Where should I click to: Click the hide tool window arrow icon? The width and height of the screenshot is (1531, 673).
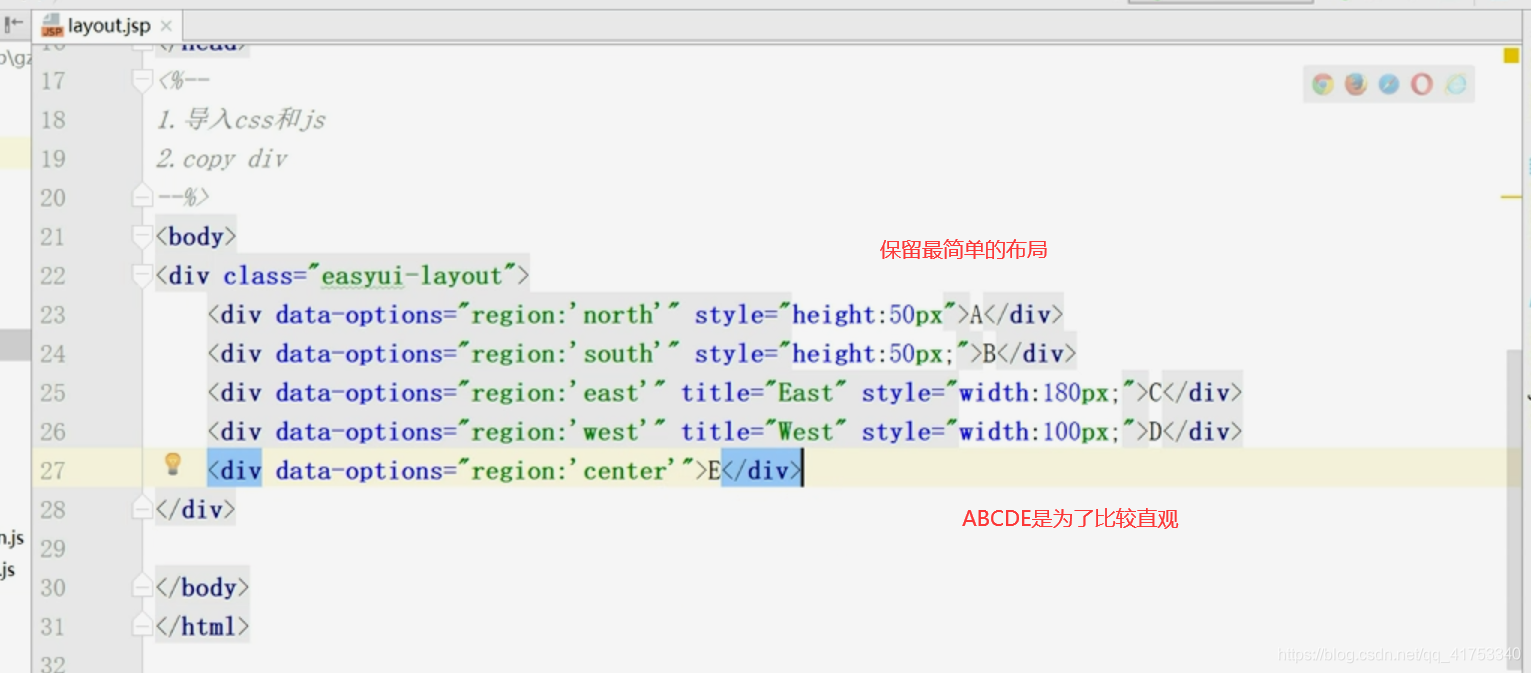tap(13, 23)
